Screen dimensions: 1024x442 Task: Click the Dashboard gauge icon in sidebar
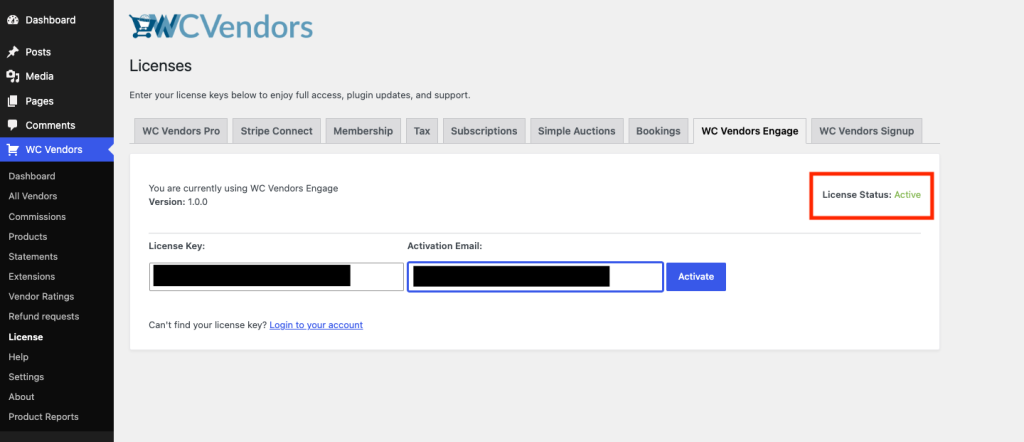12,20
